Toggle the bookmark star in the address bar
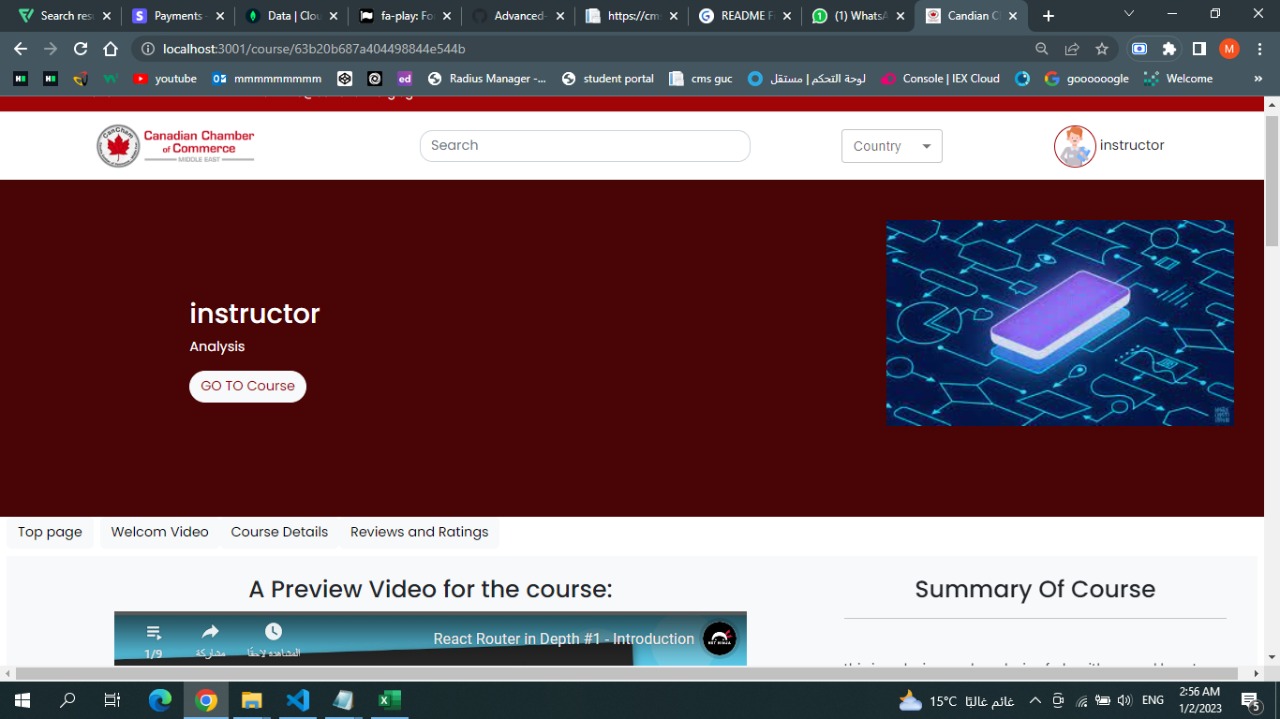 coord(1103,48)
